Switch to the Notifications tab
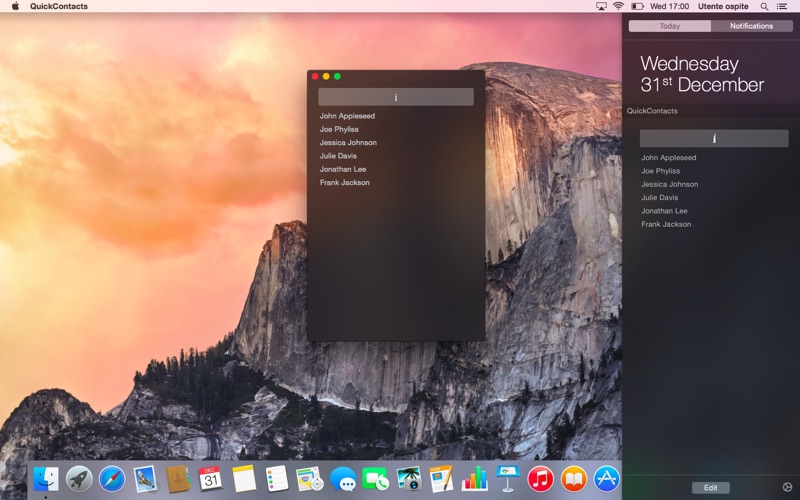Screen dimensions: 800x500 pos(752,26)
